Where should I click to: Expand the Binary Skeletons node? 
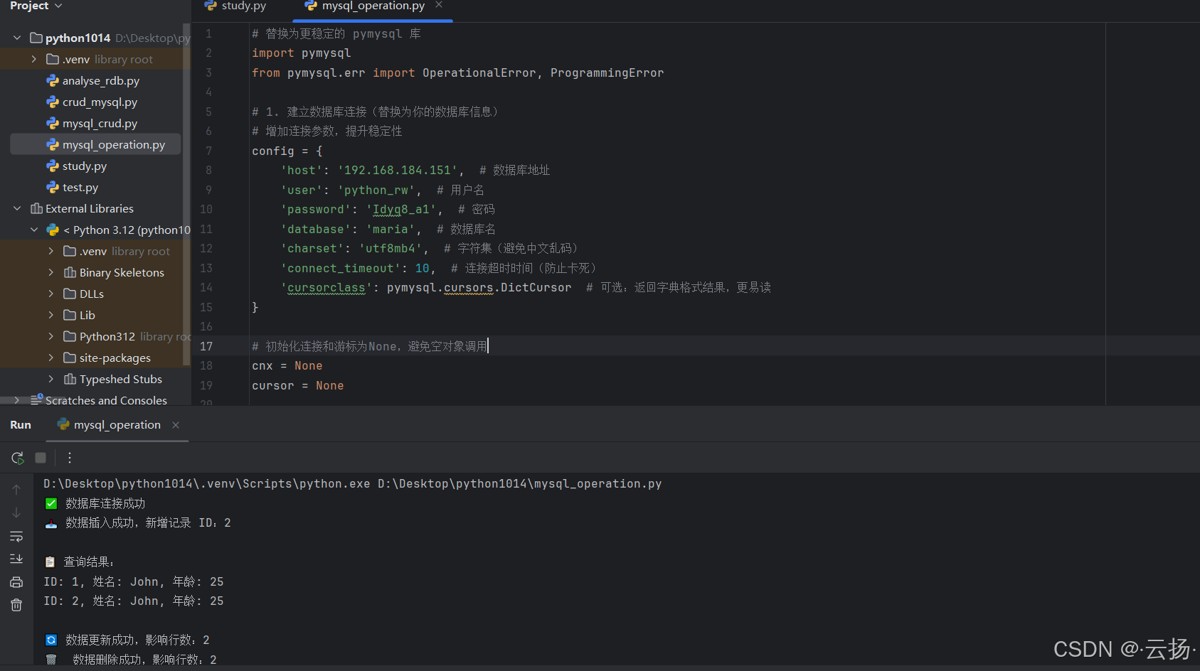coord(51,272)
